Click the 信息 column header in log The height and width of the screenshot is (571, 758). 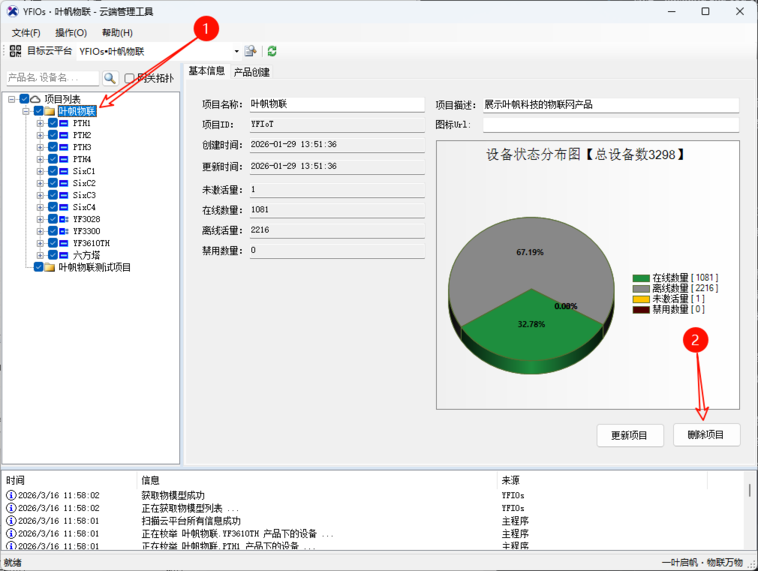[317, 480]
